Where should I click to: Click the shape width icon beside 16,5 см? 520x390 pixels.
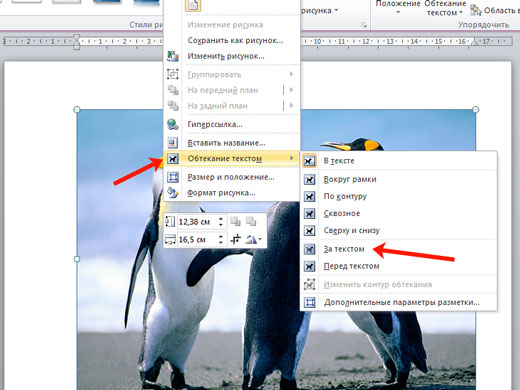[170, 239]
